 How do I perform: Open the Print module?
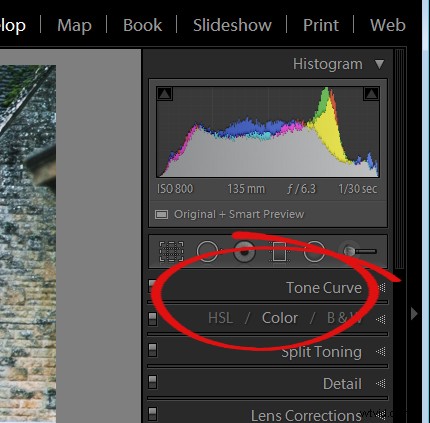[x=321, y=25]
